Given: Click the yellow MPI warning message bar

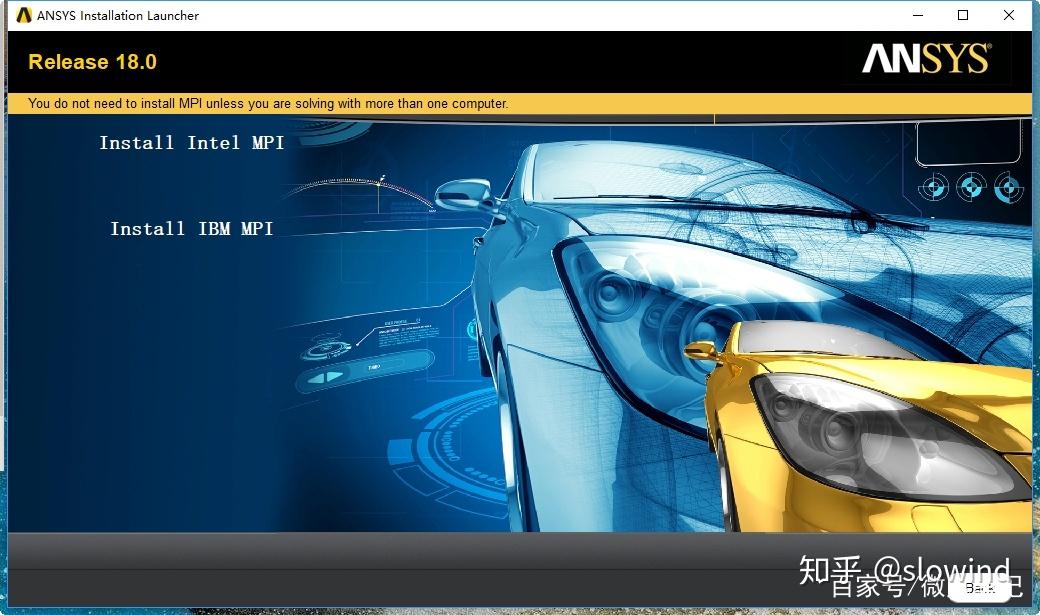Looking at the screenshot, I should [520, 103].
